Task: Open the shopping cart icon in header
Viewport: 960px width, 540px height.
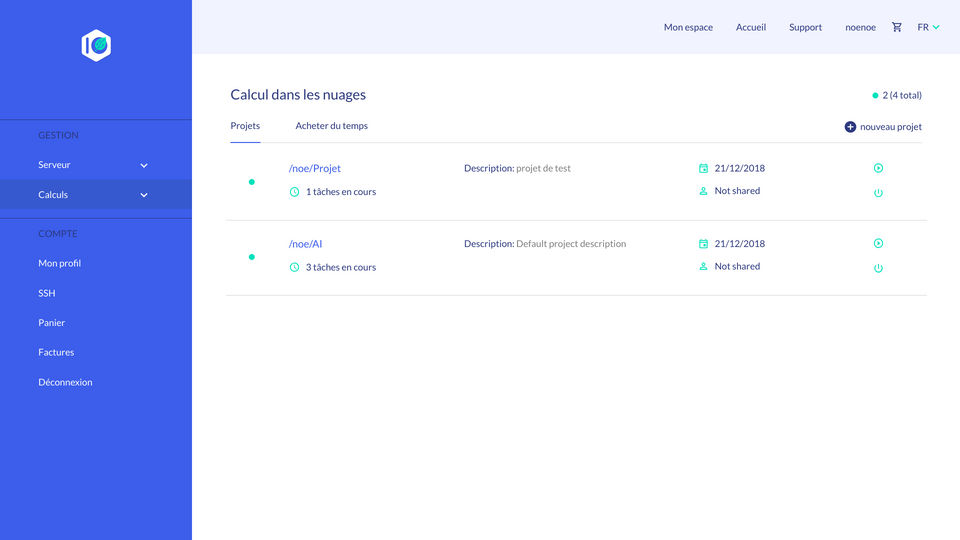Action: tap(896, 27)
